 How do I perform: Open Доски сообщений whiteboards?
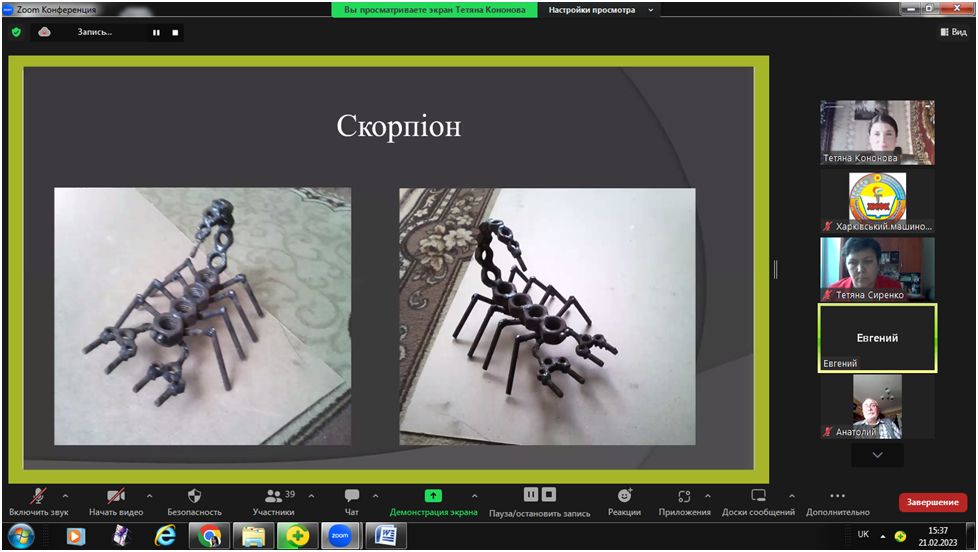tap(758, 501)
